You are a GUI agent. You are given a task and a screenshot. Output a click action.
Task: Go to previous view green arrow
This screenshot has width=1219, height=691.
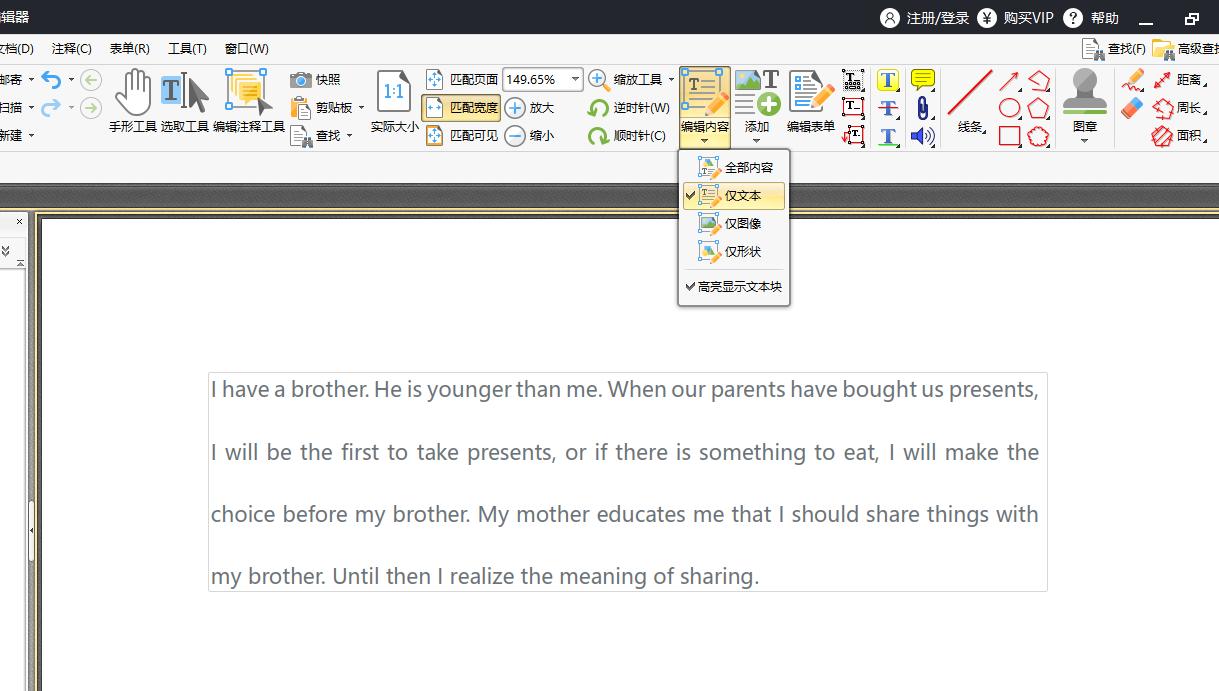[x=91, y=80]
